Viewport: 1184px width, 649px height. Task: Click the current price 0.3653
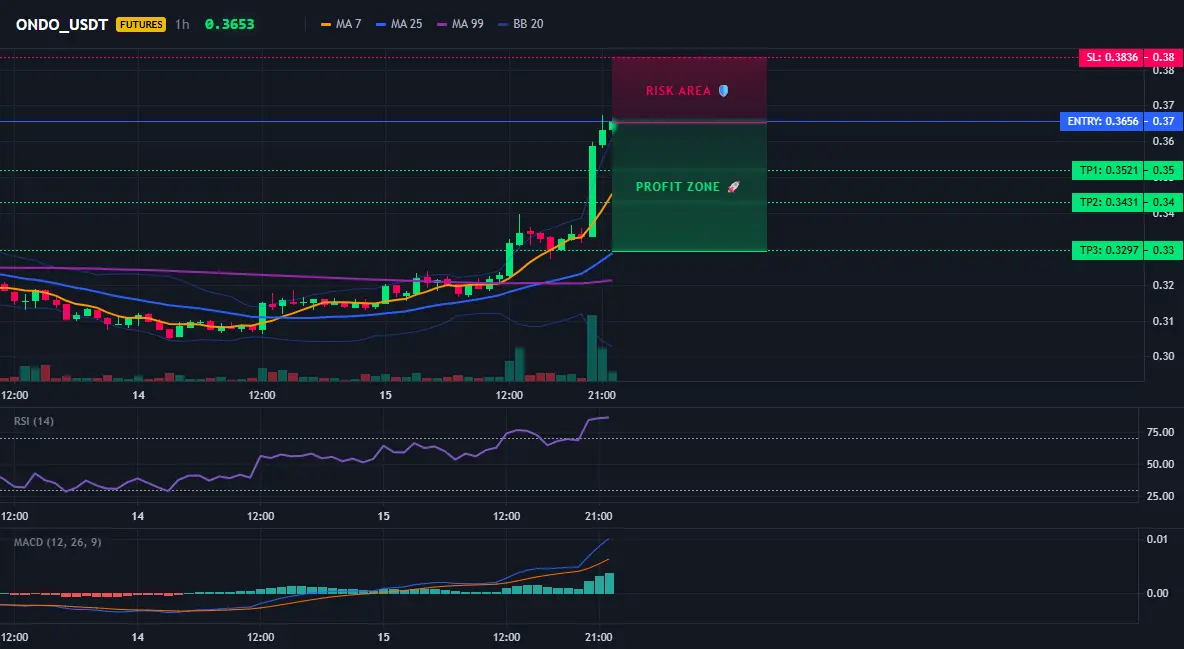230,24
